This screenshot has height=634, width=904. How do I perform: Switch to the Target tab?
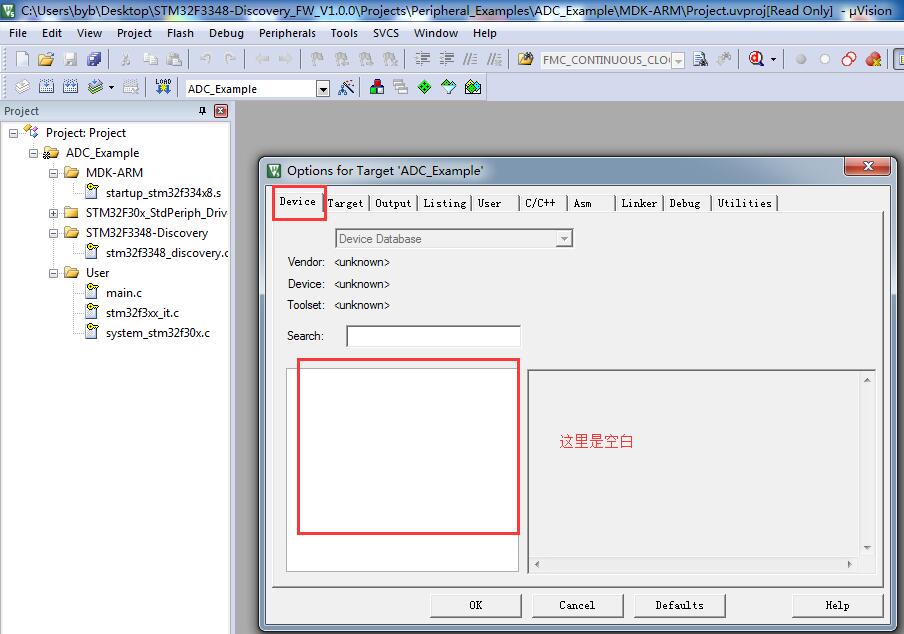345,203
